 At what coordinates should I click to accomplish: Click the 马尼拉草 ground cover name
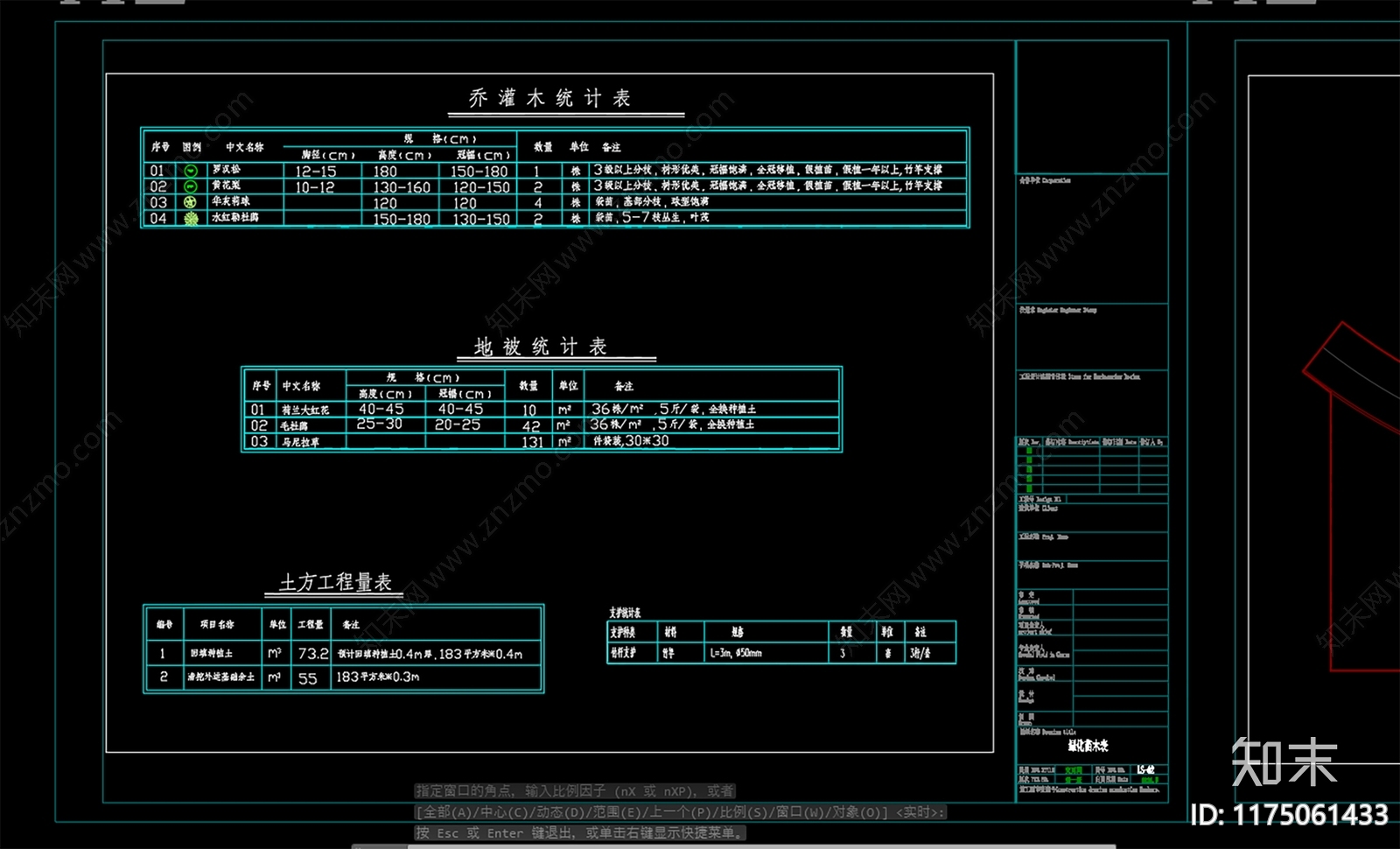pyautogui.click(x=300, y=442)
